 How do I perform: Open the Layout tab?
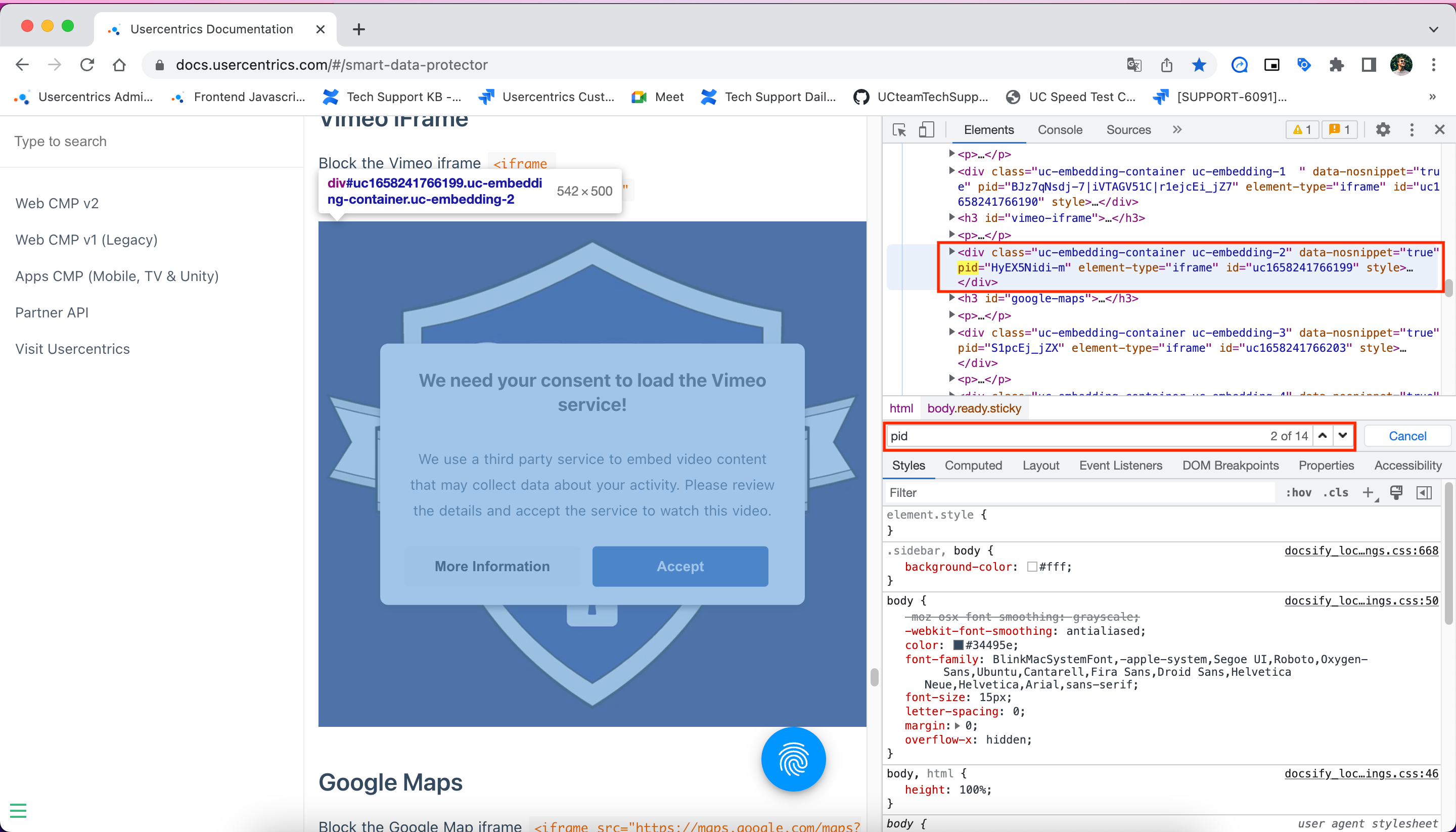[1040, 466]
